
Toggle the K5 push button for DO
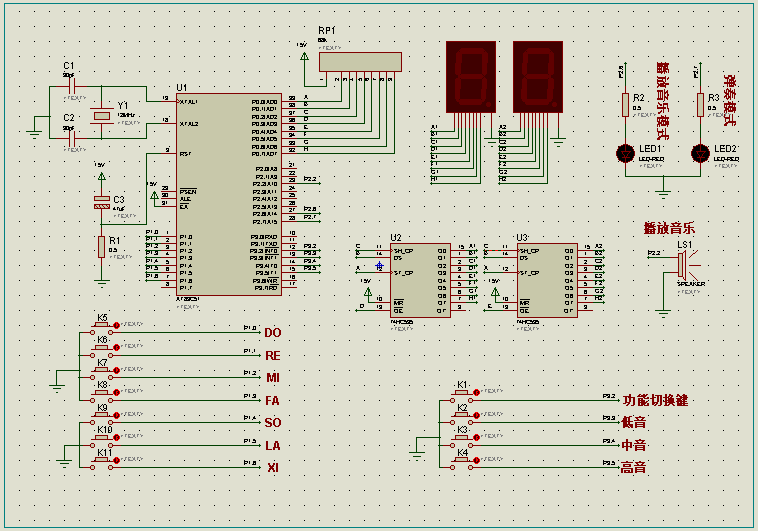[x=102, y=329]
